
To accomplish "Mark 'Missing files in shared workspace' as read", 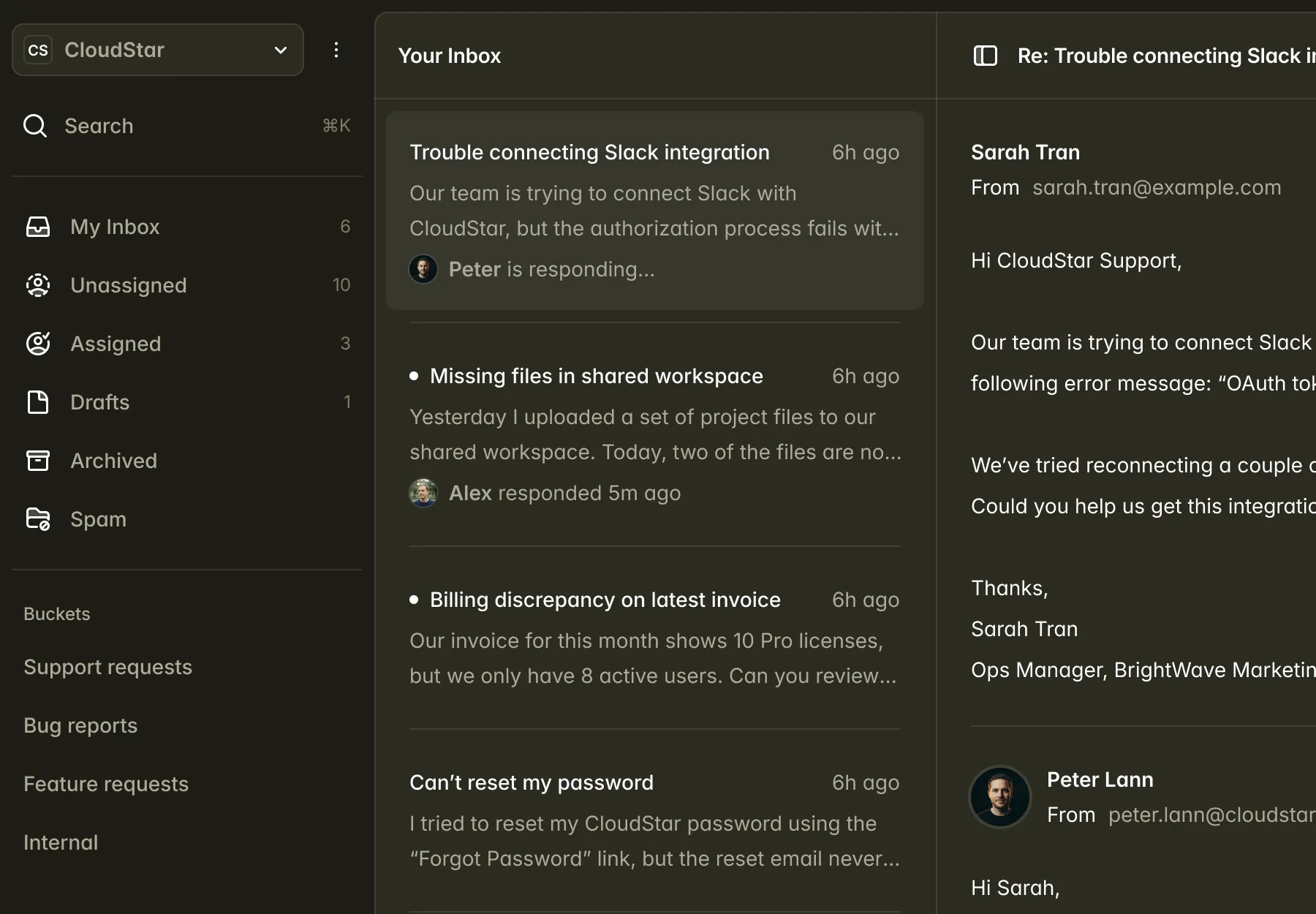I will (x=414, y=375).
